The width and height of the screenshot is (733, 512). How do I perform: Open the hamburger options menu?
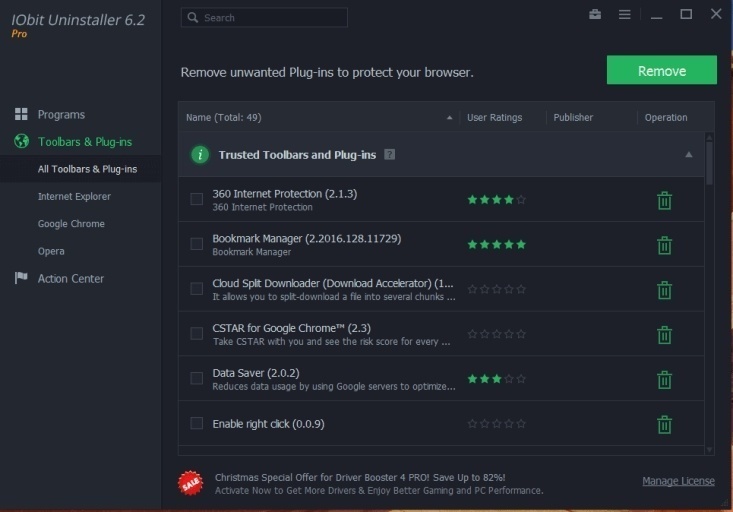[625, 14]
